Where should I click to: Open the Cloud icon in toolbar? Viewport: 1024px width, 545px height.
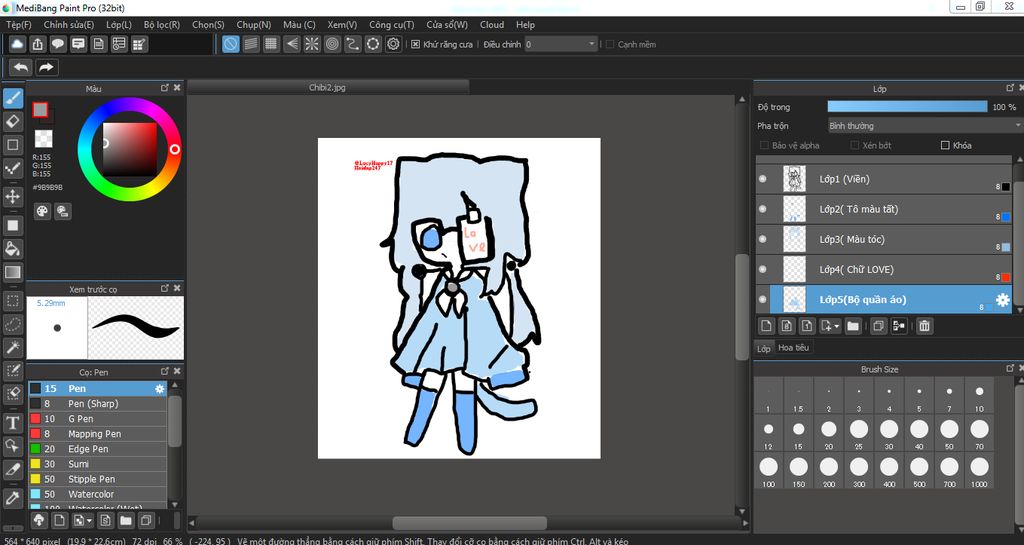(x=18, y=44)
